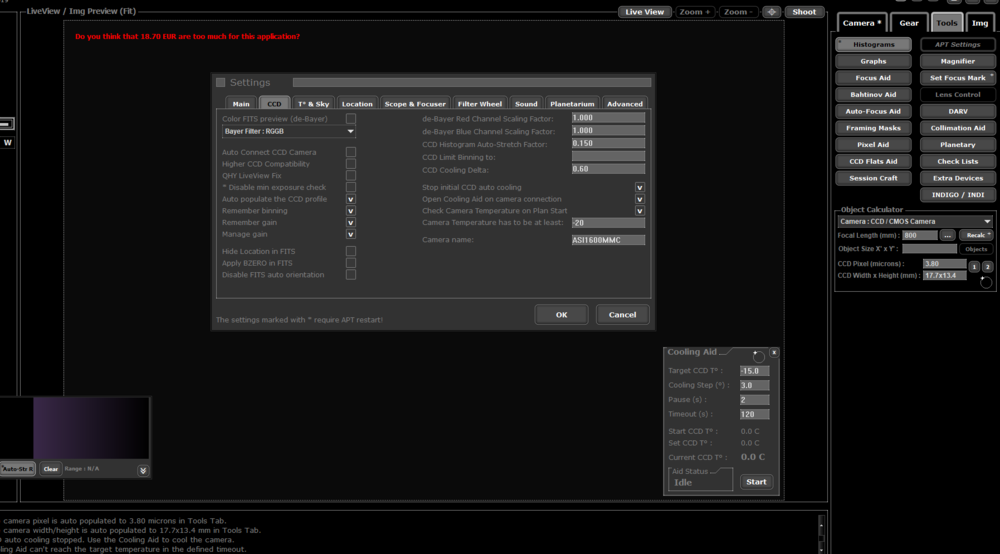
Task: Edit Camera name field ASI1600MMC
Action: [x=608, y=240]
